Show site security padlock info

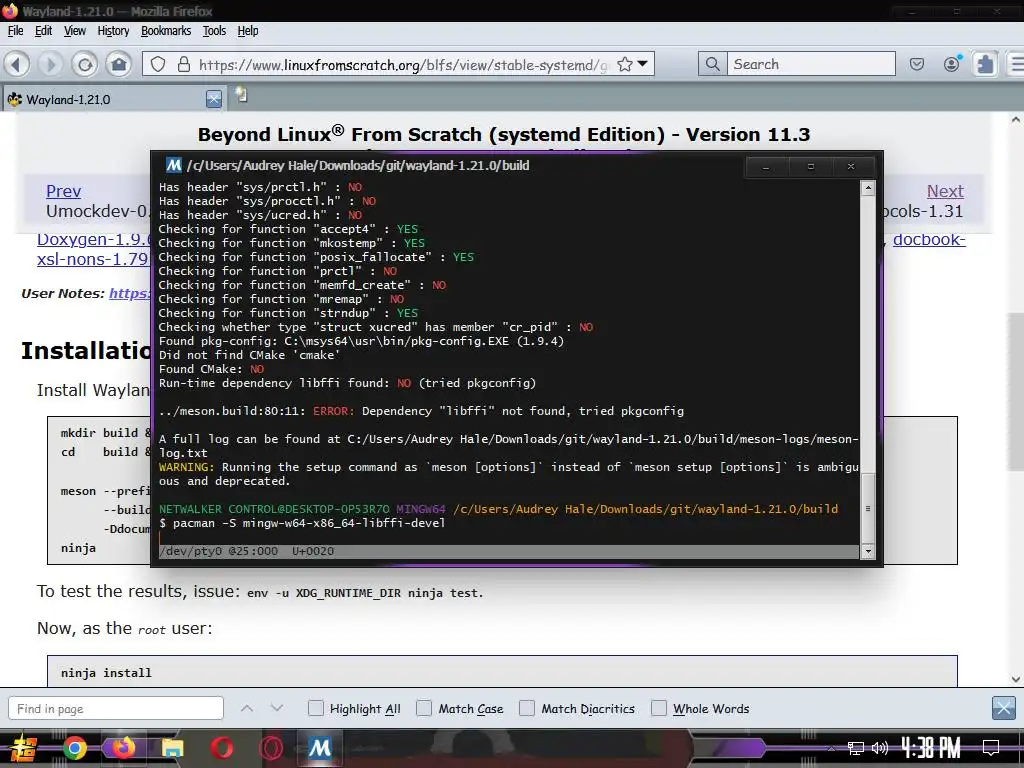[x=184, y=64]
